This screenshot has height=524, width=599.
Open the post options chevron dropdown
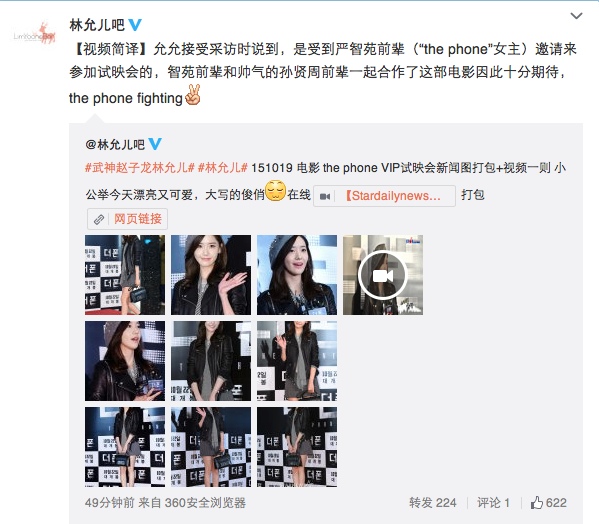click(576, 16)
